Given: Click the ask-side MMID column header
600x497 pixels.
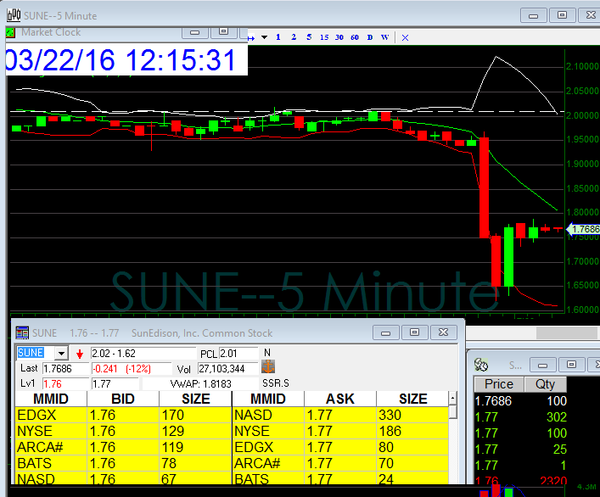Looking at the screenshot, I should [268, 399].
